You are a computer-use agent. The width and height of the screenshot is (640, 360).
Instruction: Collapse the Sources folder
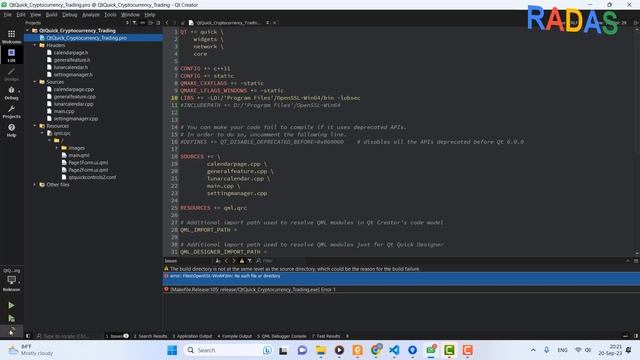tap(35, 82)
